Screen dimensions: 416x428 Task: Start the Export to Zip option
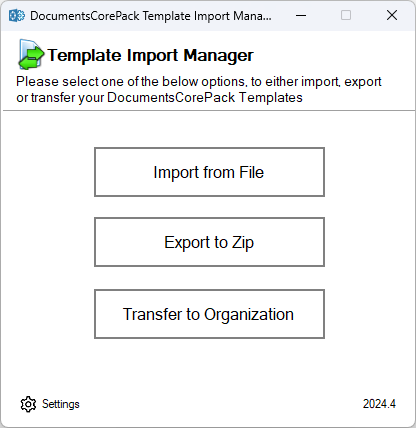pos(209,242)
